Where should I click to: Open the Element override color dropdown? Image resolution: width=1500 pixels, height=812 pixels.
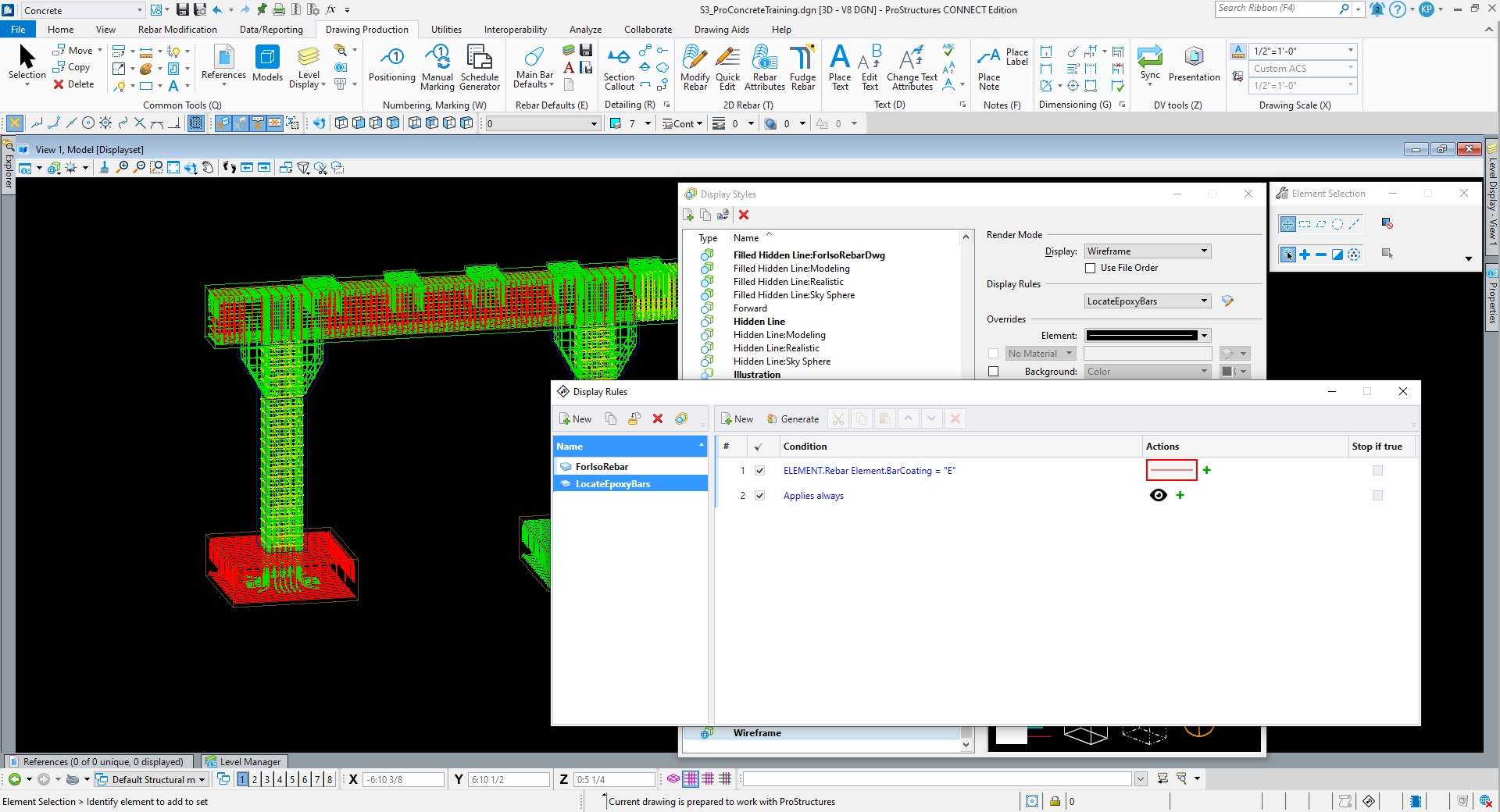pyautogui.click(x=1204, y=336)
